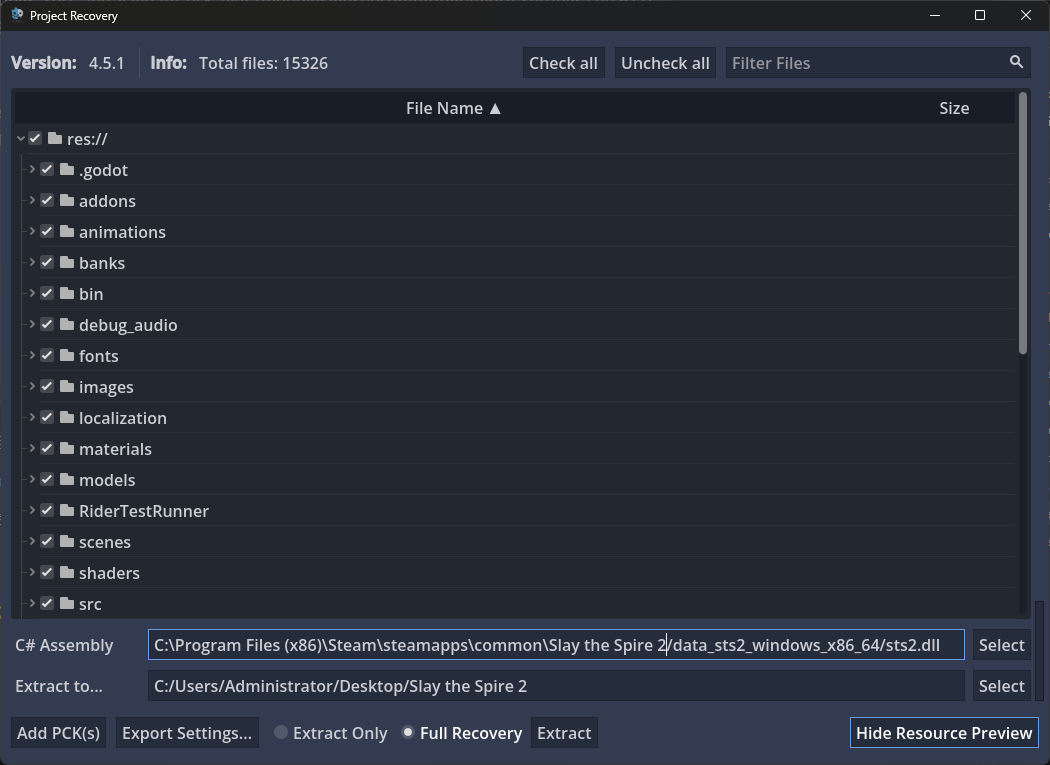Click the Extract to path field

(555, 686)
